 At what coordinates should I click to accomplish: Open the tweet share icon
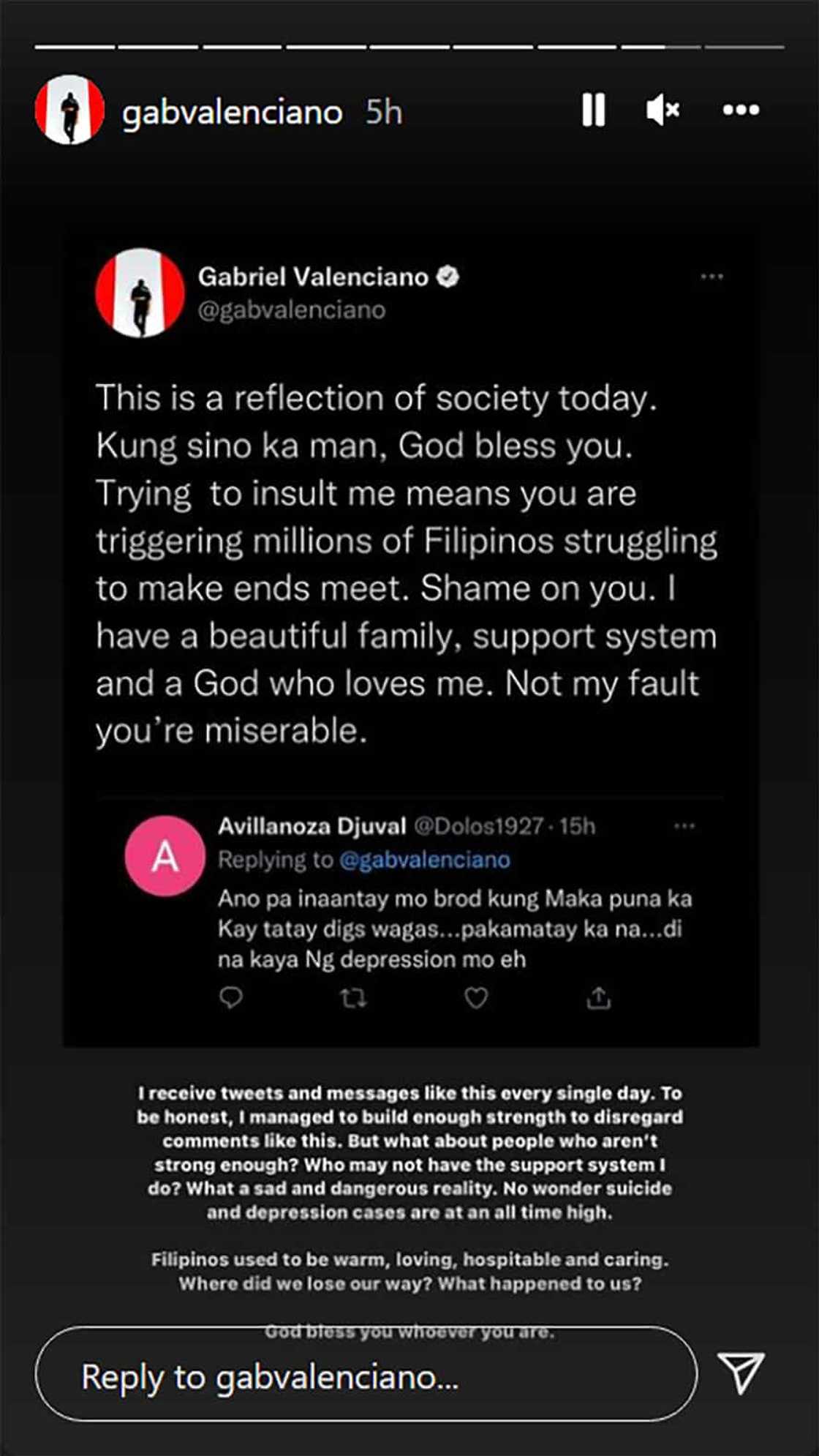coord(600,997)
